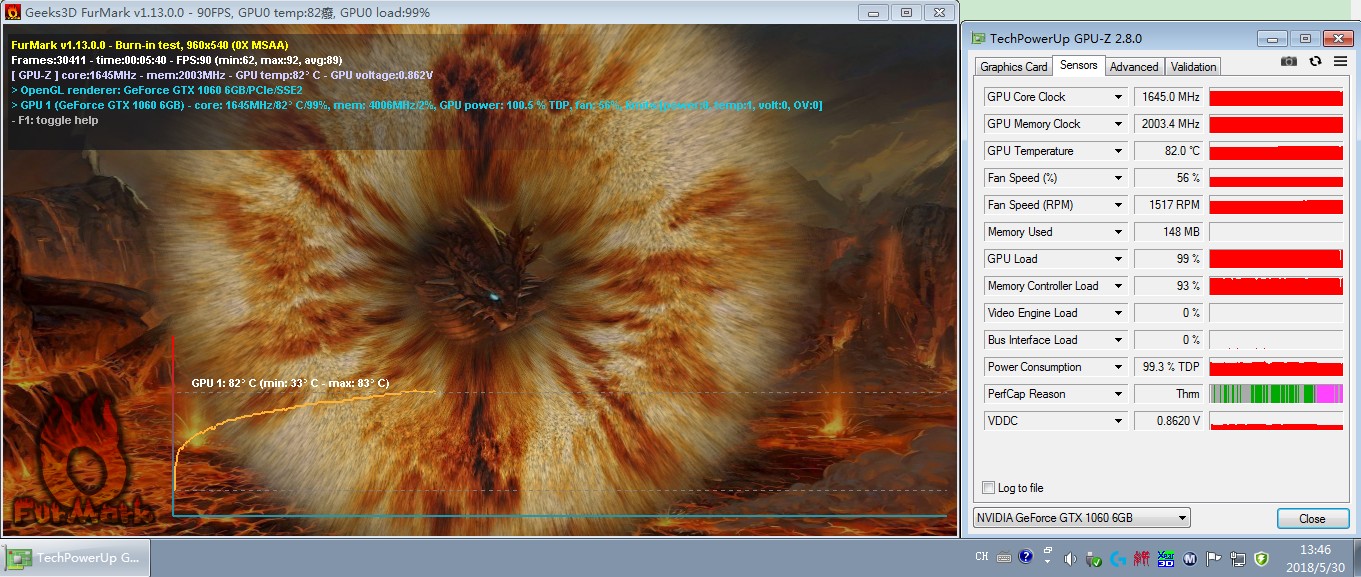Click the GPU-Z title bar app icon
The width and height of the screenshot is (1361, 577).
[978, 39]
